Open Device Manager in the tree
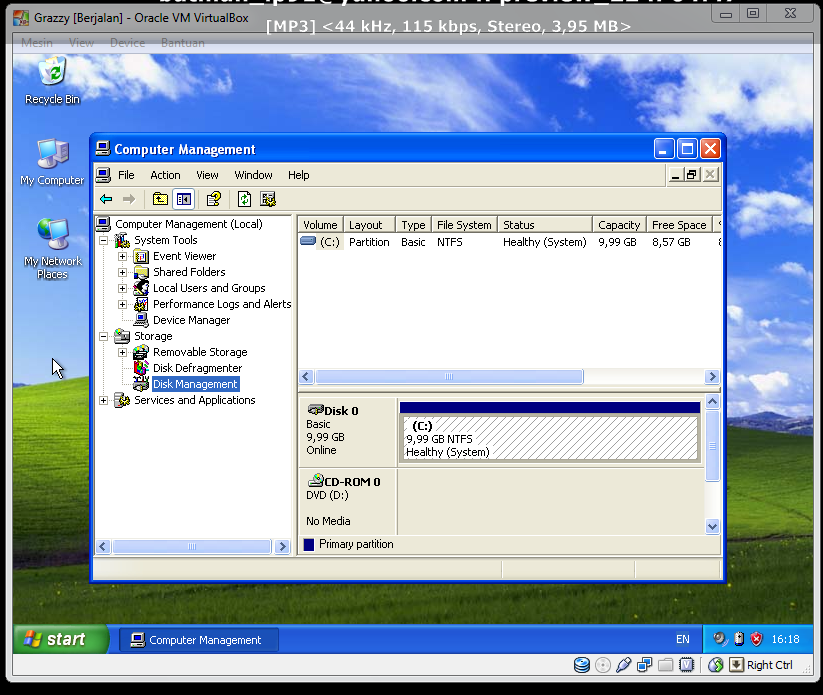 coord(191,320)
